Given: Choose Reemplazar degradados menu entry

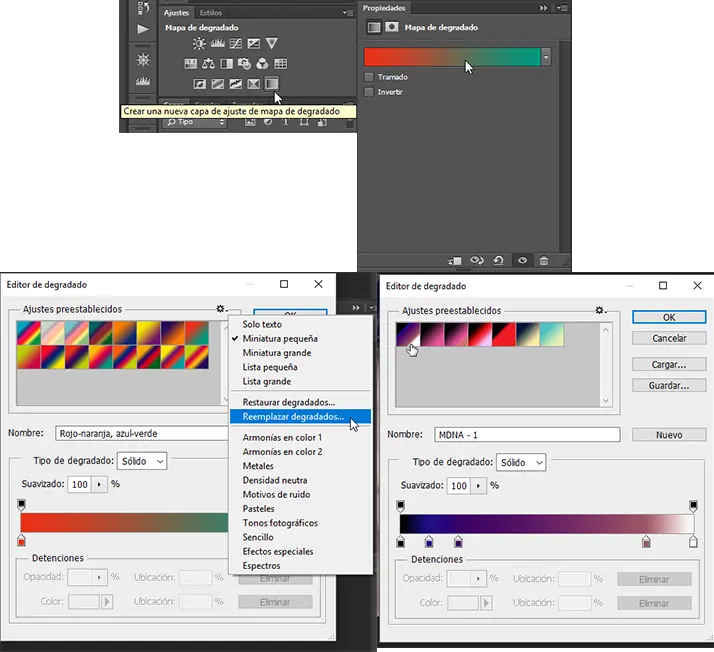Looking at the screenshot, I should click(292, 416).
